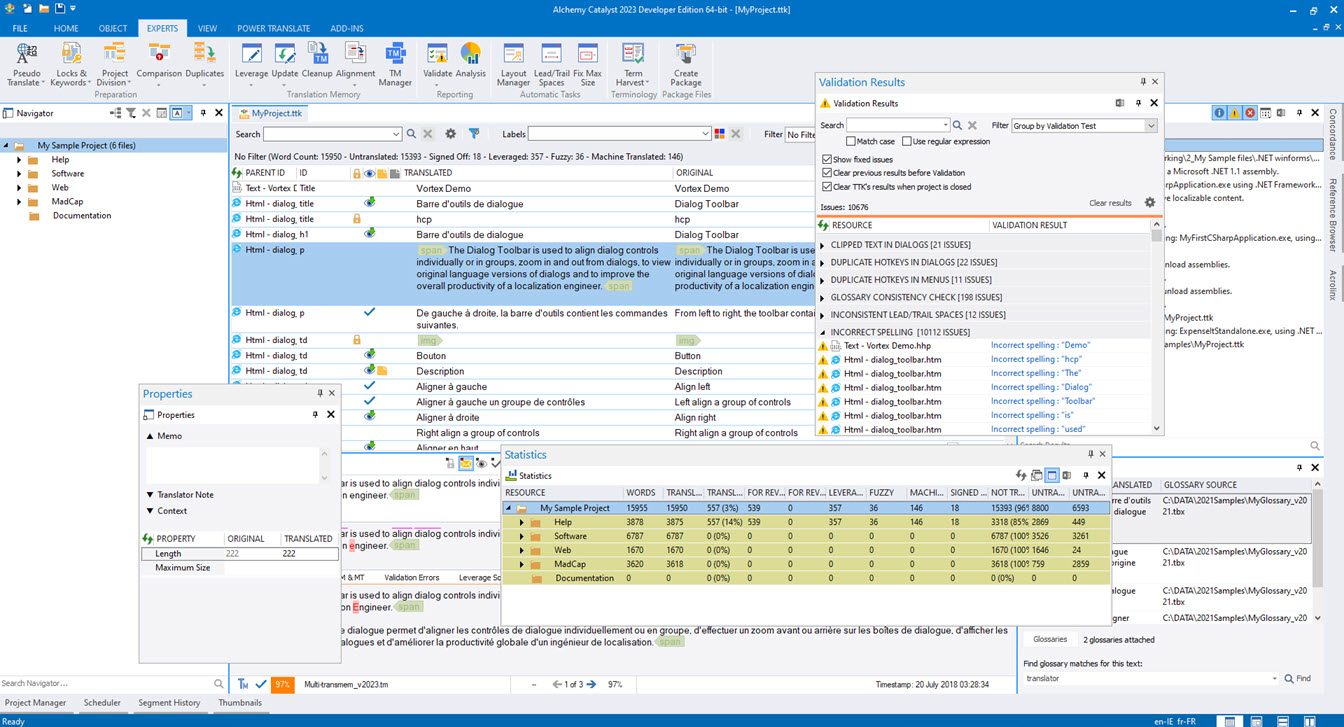
Task: Expand Glossary Consistency Check issues group
Action: point(823,297)
